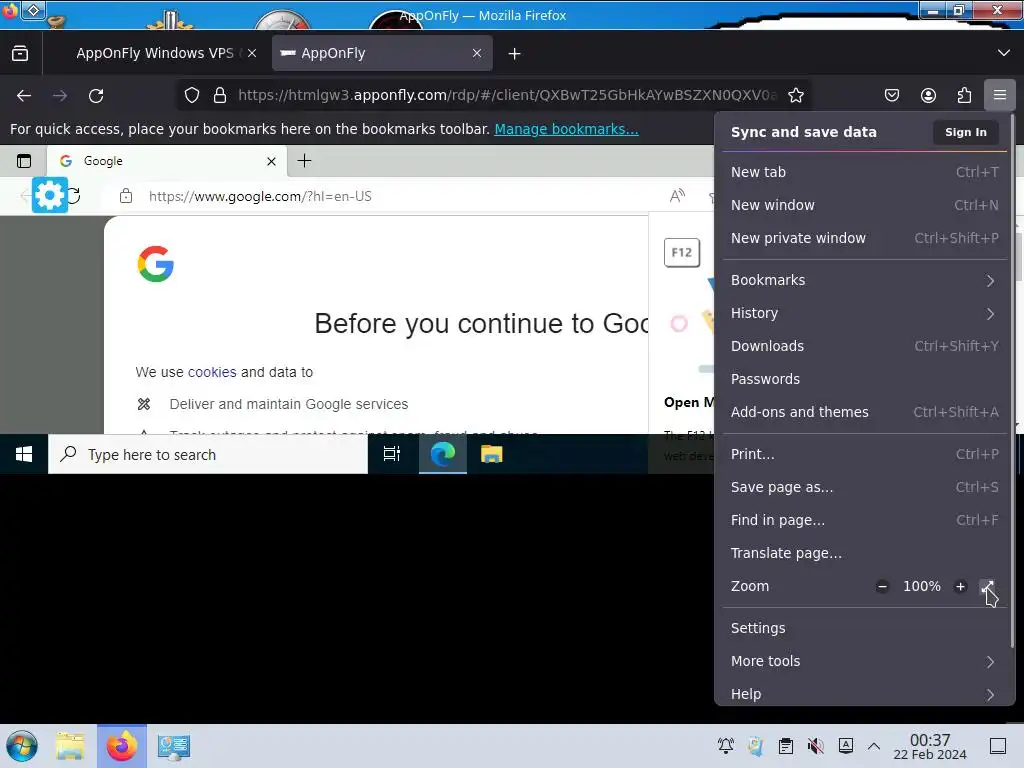Open the Manage bookmarks... link
The width and height of the screenshot is (1024, 768).
[x=566, y=129]
